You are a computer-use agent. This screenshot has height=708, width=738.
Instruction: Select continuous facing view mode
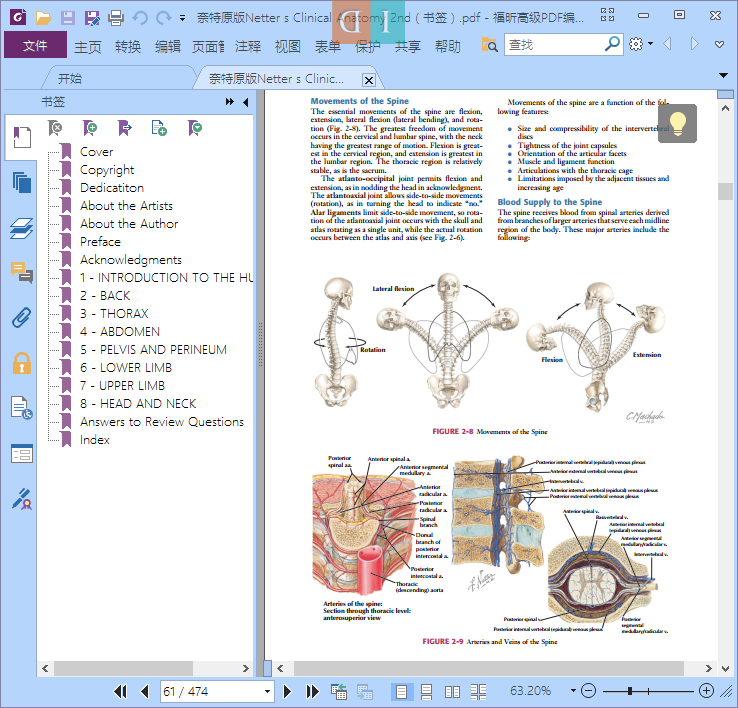pos(478,691)
